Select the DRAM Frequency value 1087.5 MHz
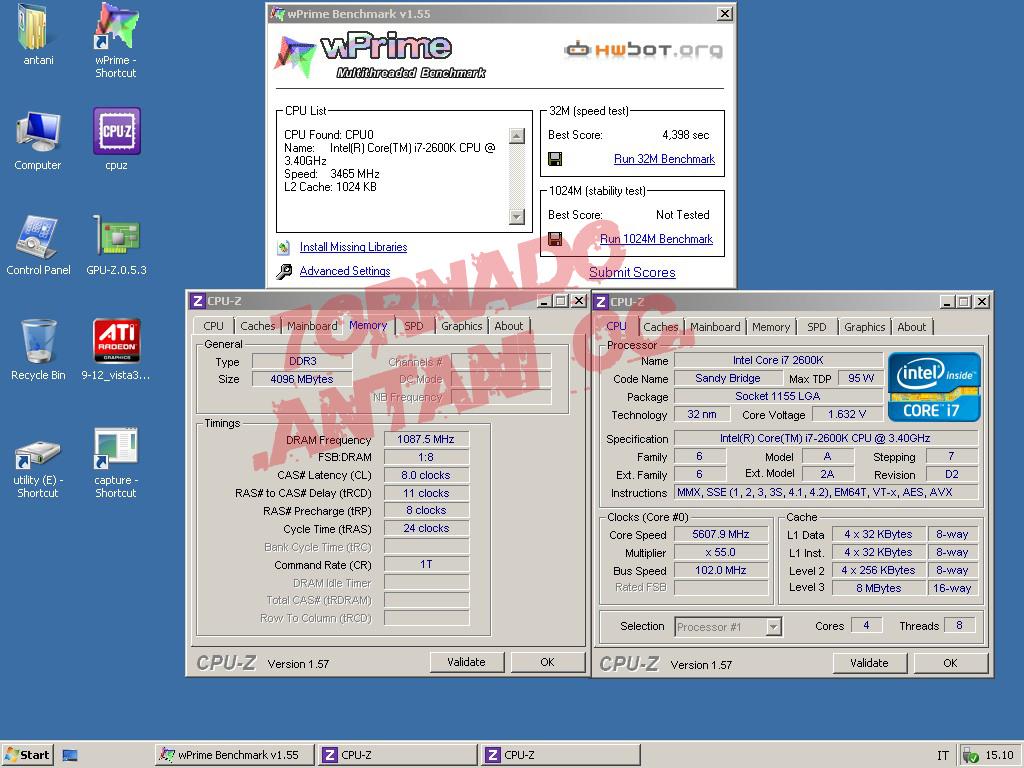1024x768 pixels. click(x=426, y=440)
